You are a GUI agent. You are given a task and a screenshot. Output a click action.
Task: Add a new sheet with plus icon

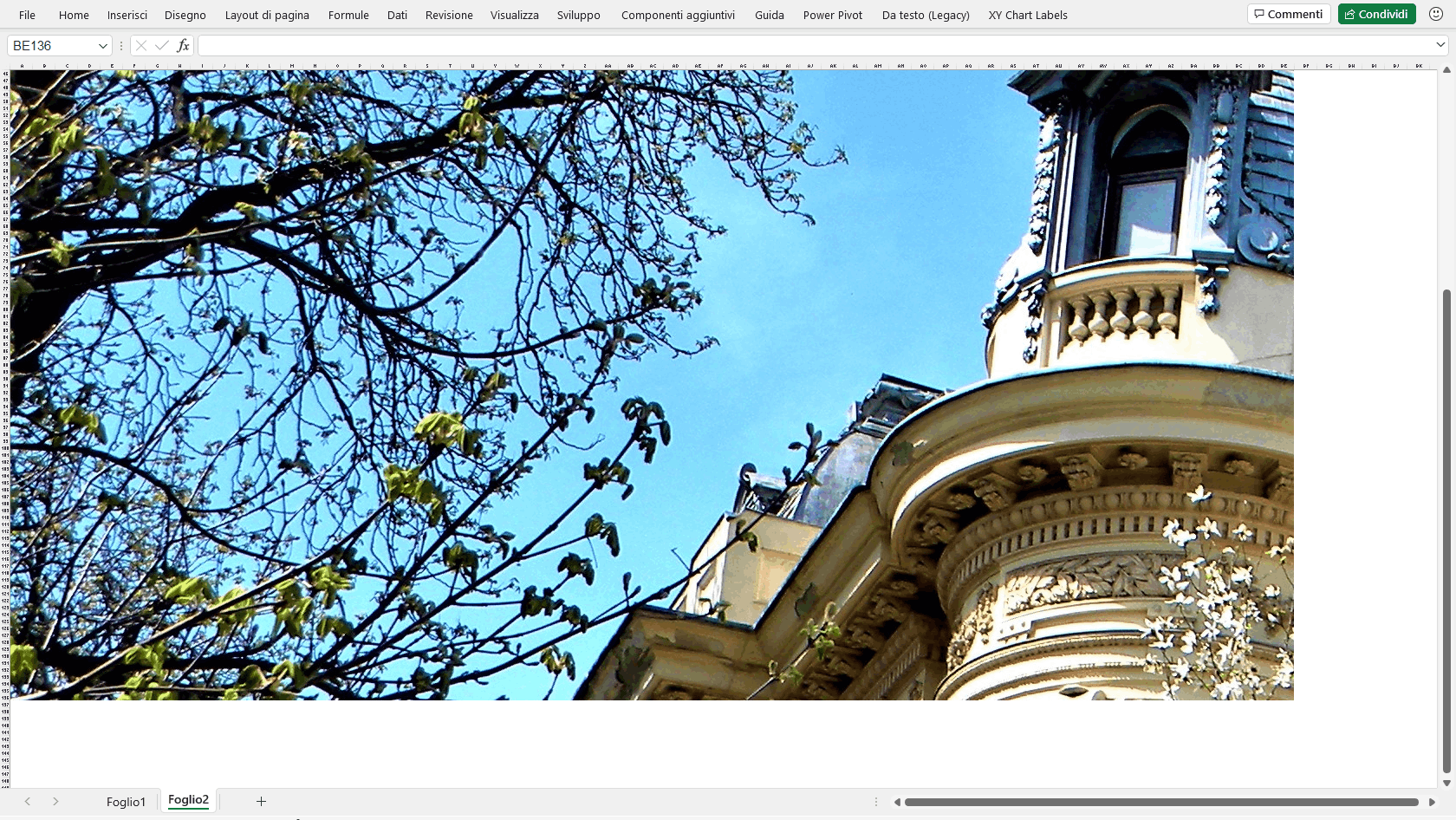coord(261,801)
